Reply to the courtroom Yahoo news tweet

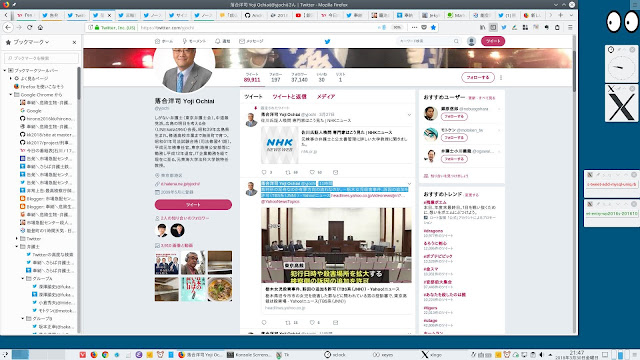tap(264, 322)
